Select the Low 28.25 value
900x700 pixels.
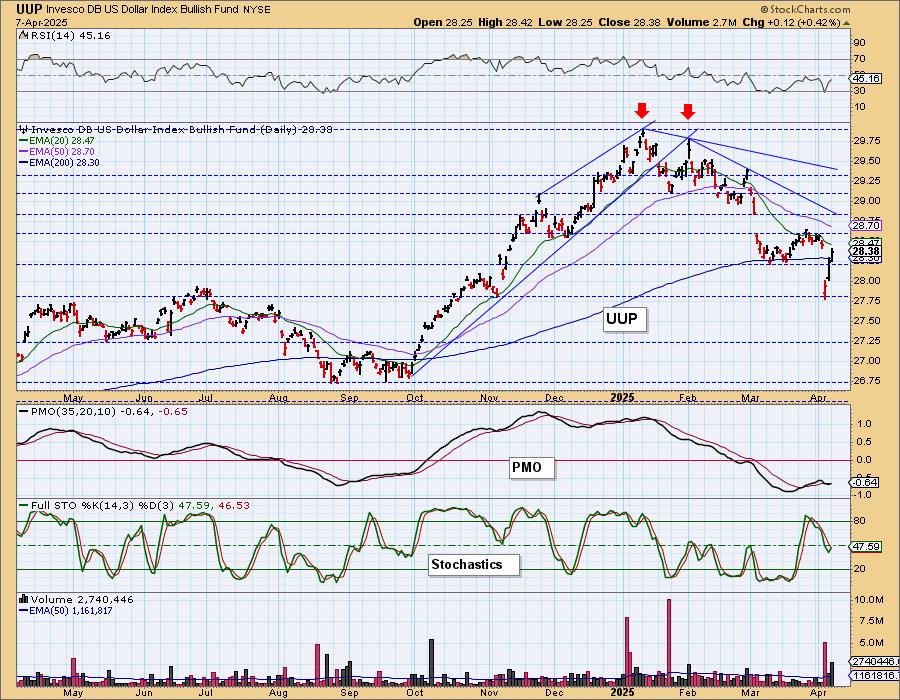pos(564,22)
